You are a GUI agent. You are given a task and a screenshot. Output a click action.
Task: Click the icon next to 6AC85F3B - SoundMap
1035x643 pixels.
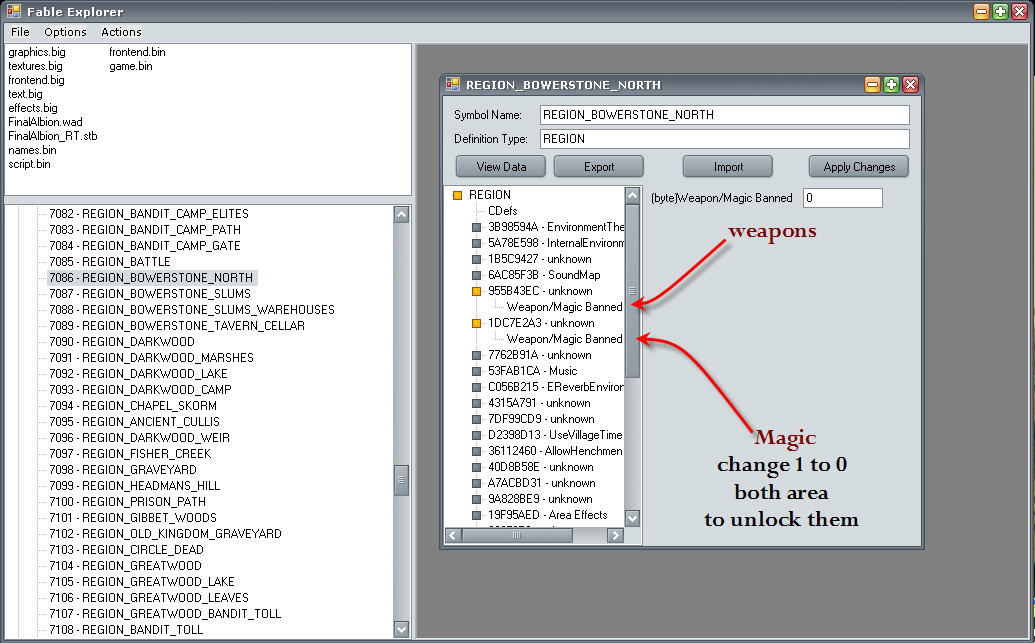pyautogui.click(x=477, y=275)
